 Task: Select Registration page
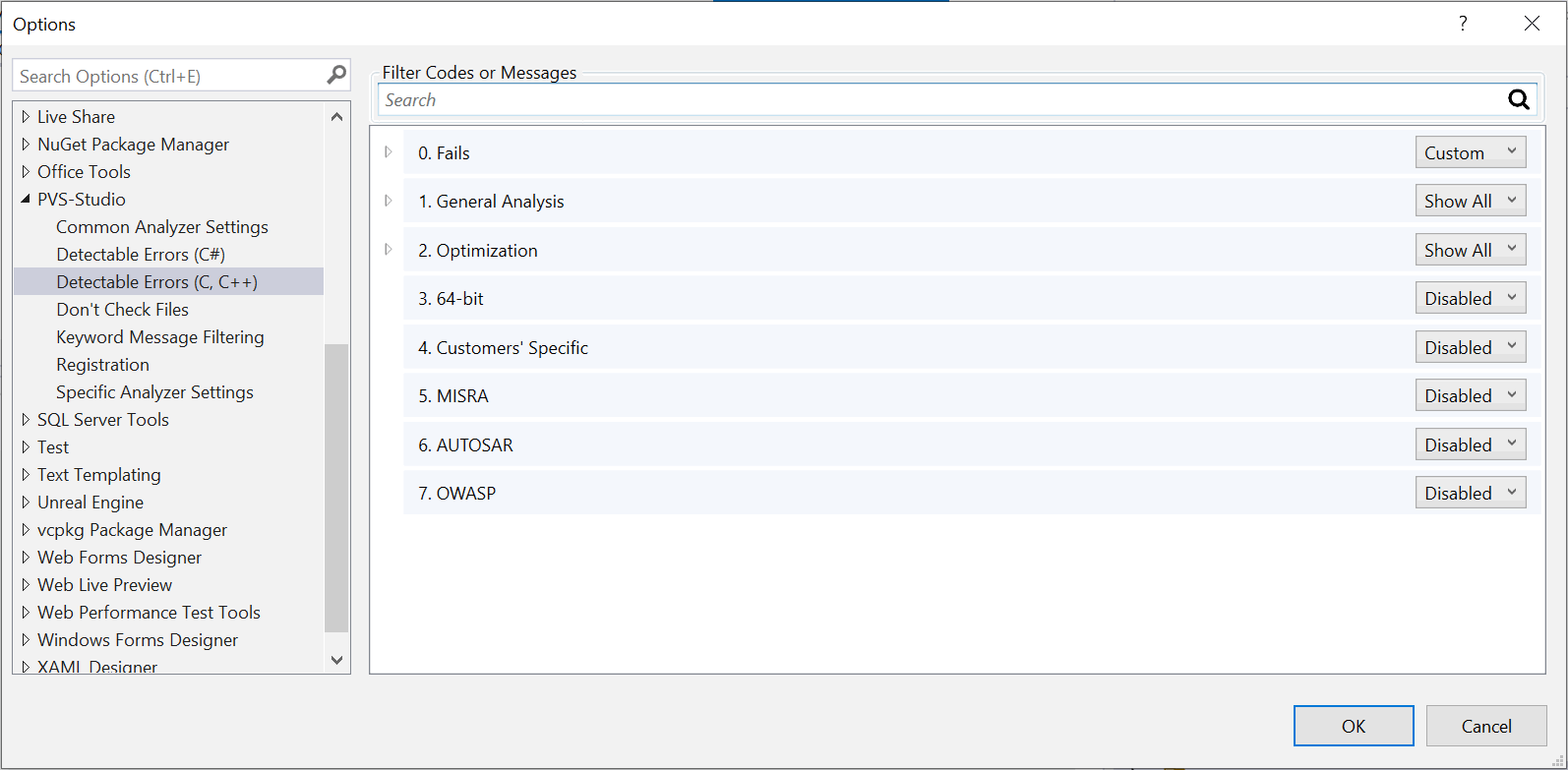(x=102, y=364)
